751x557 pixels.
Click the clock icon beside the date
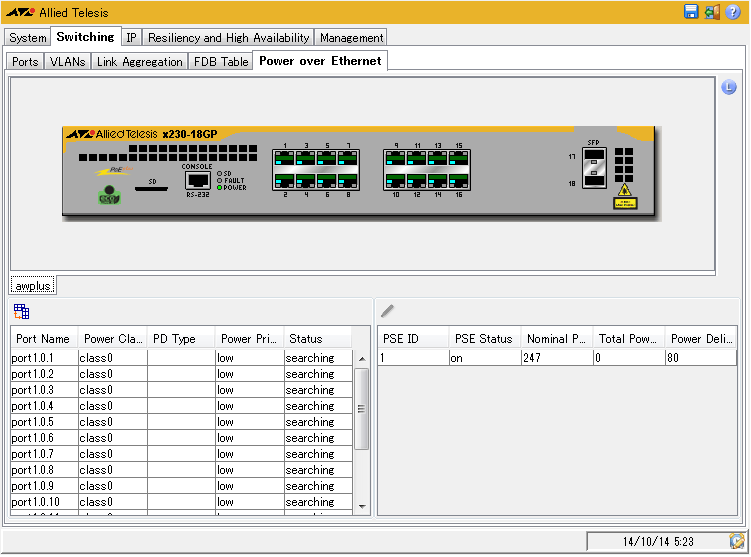coord(737,541)
